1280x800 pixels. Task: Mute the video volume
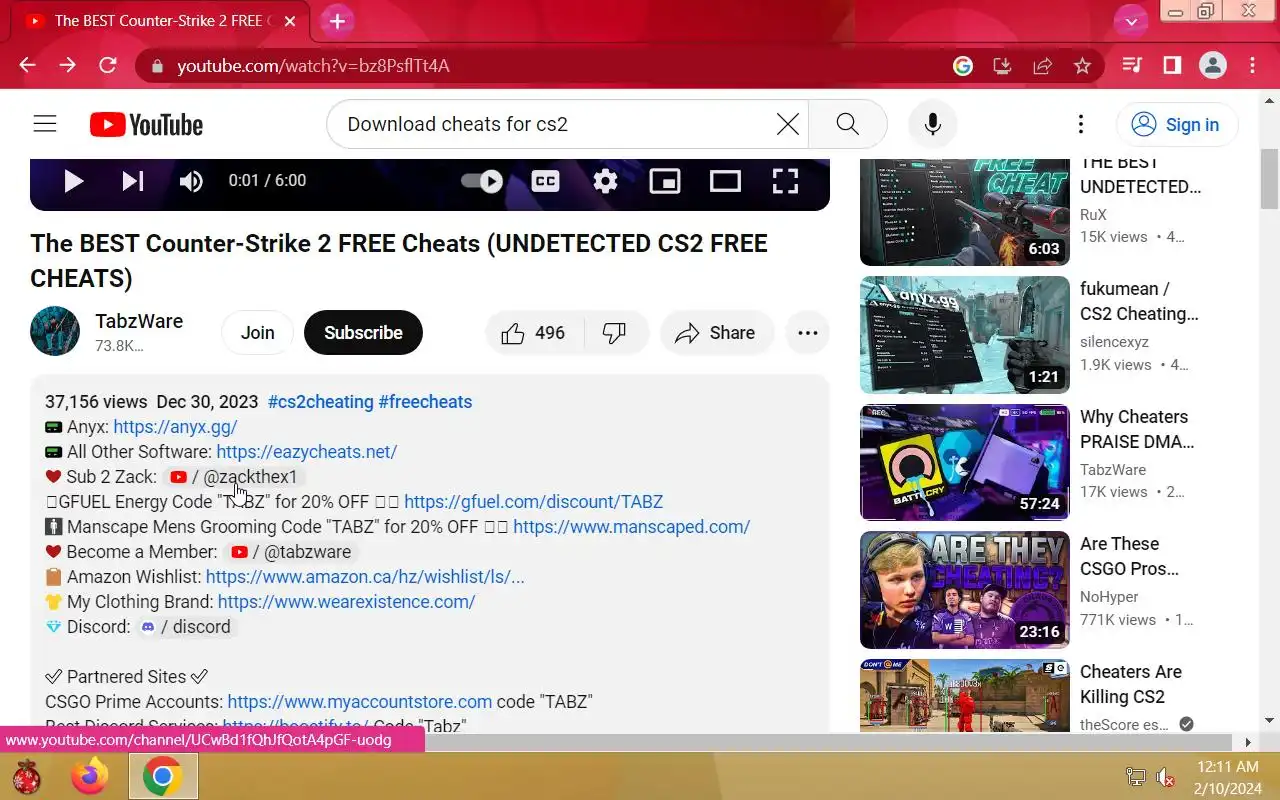pyautogui.click(x=191, y=181)
